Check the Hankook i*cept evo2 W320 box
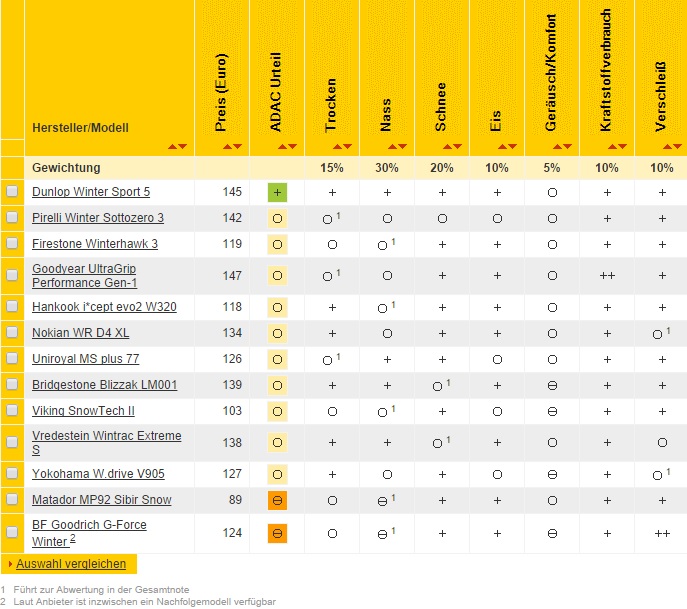The height and width of the screenshot is (609, 687). pos(12,306)
